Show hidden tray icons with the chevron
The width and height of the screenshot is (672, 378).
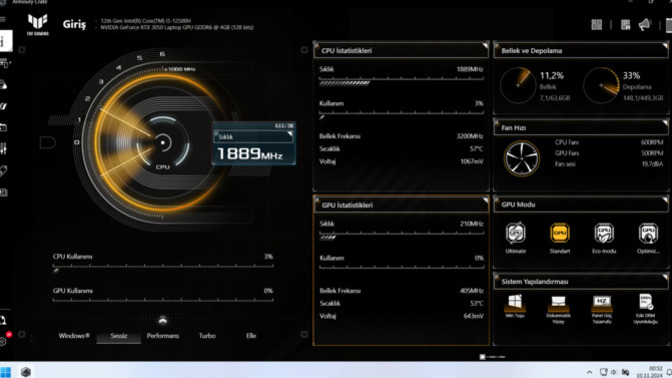click(x=589, y=372)
